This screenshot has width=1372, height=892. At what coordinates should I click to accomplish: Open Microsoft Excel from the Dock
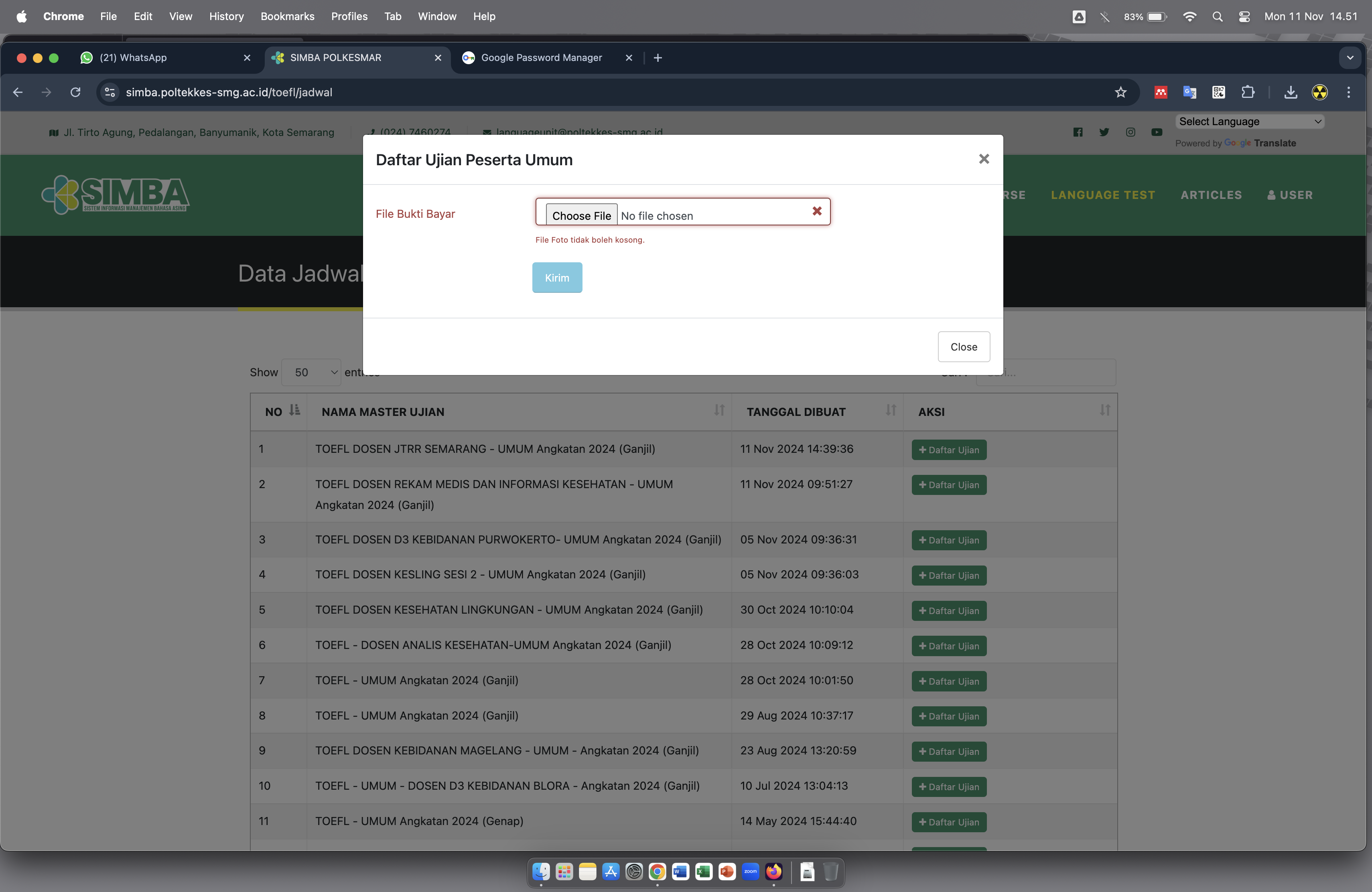click(703, 871)
